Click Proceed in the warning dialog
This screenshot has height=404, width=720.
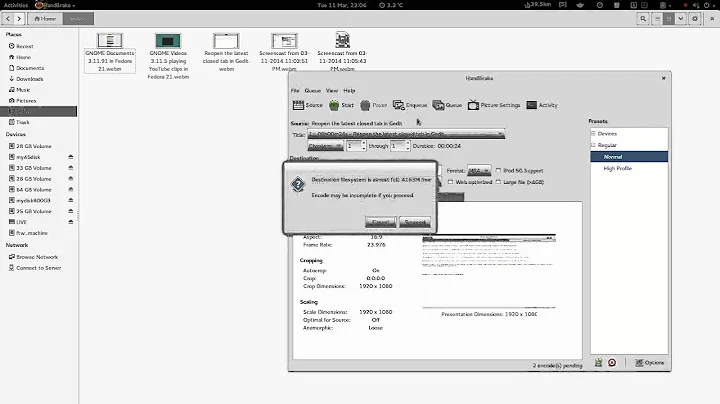pos(415,222)
